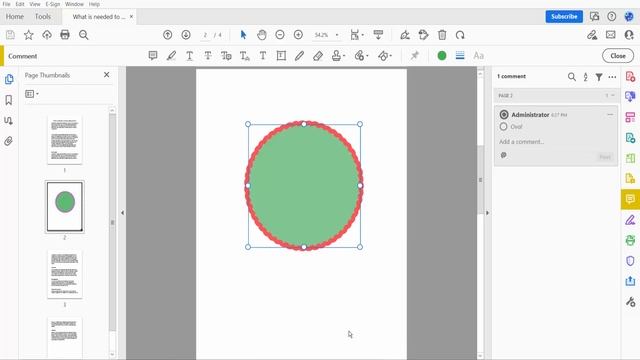The width and height of the screenshot is (640, 360).
Task: Open the comments panel options menu
Action: [x=612, y=77]
